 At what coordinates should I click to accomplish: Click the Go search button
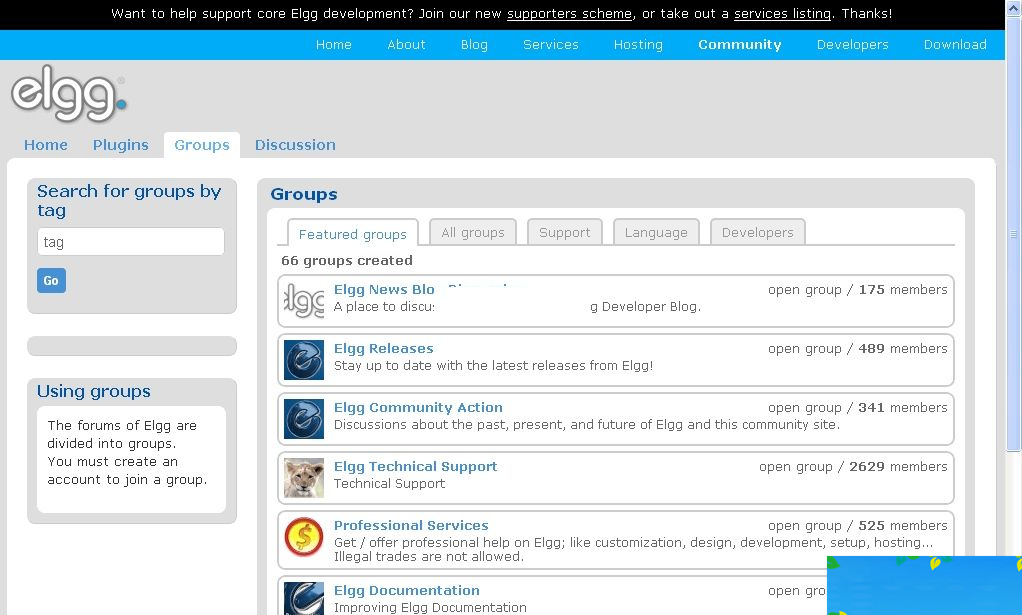tap(50, 280)
